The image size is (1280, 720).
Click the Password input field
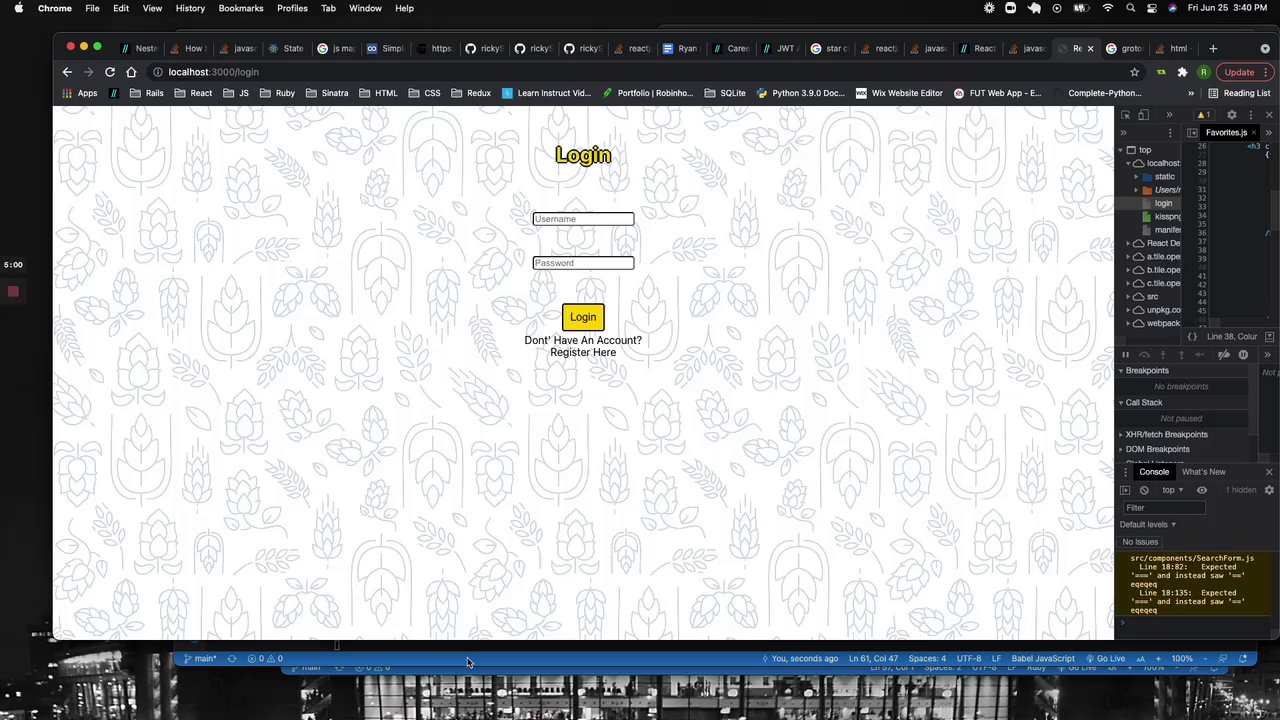coord(583,263)
